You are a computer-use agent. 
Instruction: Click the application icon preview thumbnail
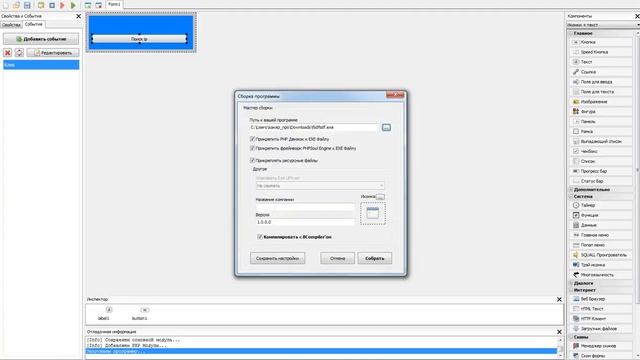coord(373,213)
